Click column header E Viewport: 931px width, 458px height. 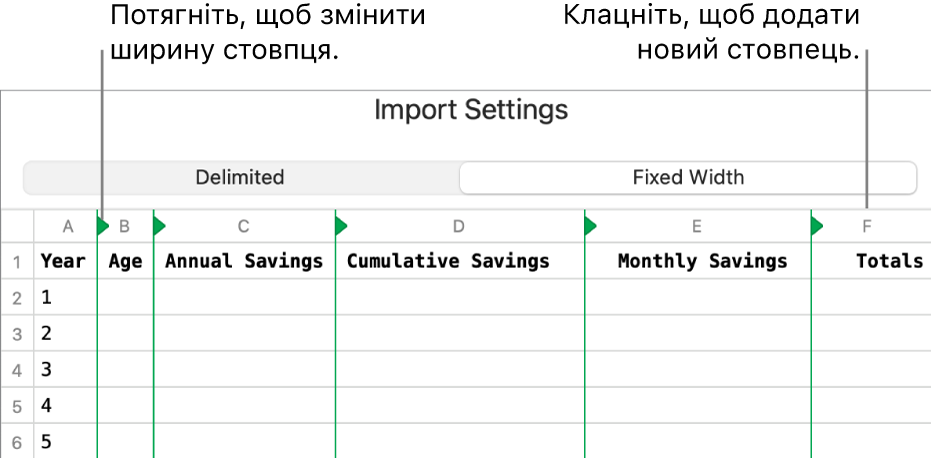[696, 227]
